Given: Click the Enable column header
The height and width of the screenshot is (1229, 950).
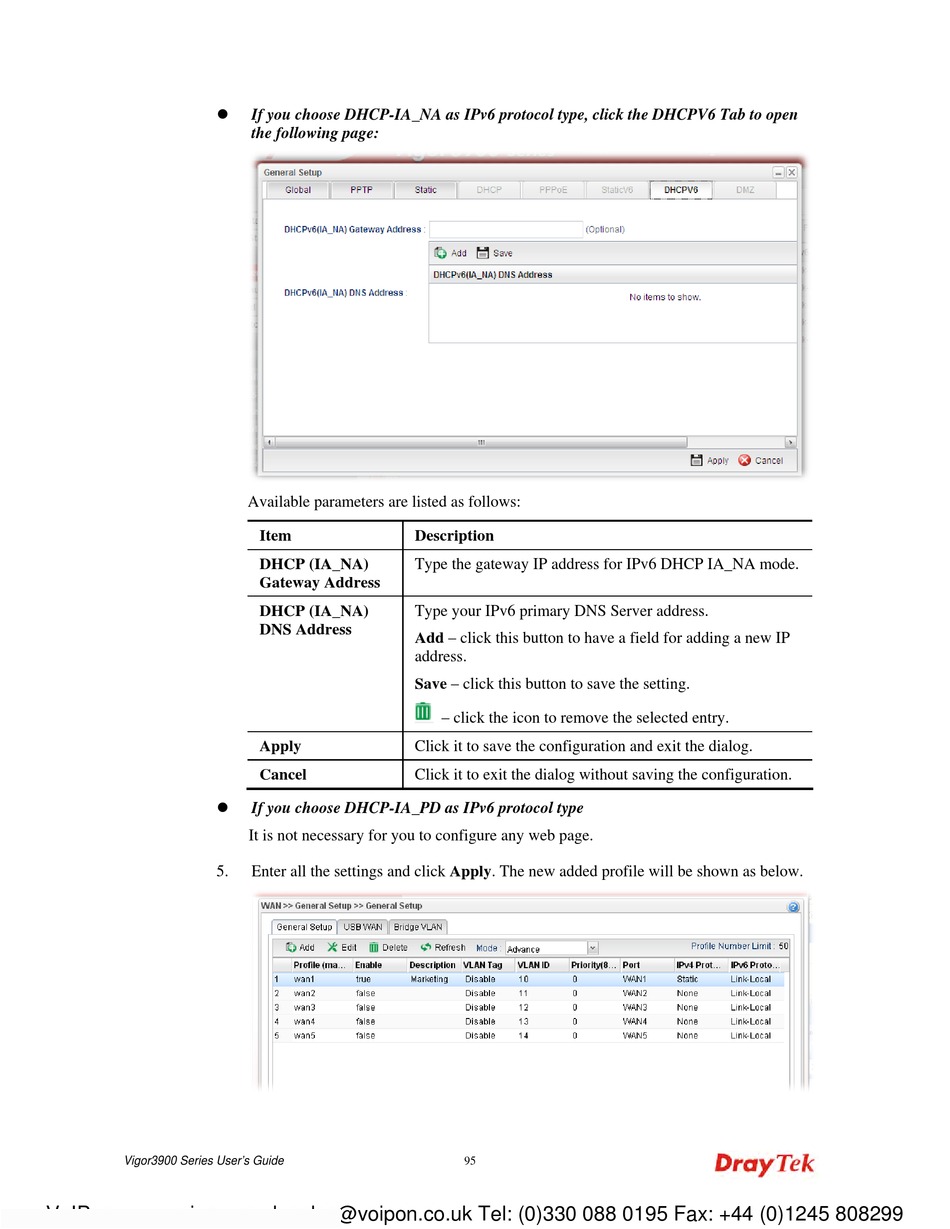Looking at the screenshot, I should [378, 965].
